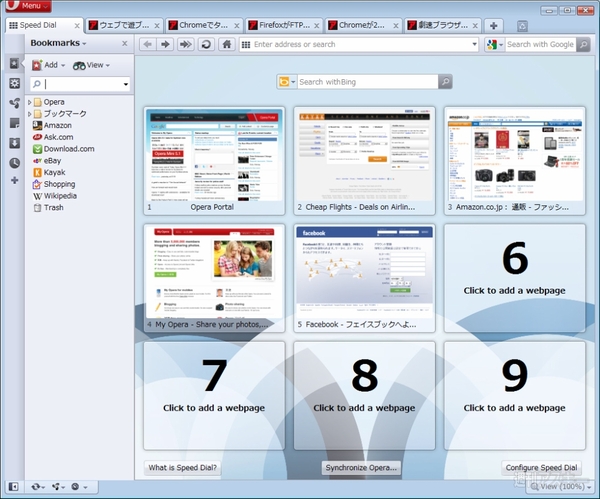The height and width of the screenshot is (499, 600).
Task: Close the Bookmarks panel
Action: (x=125, y=44)
